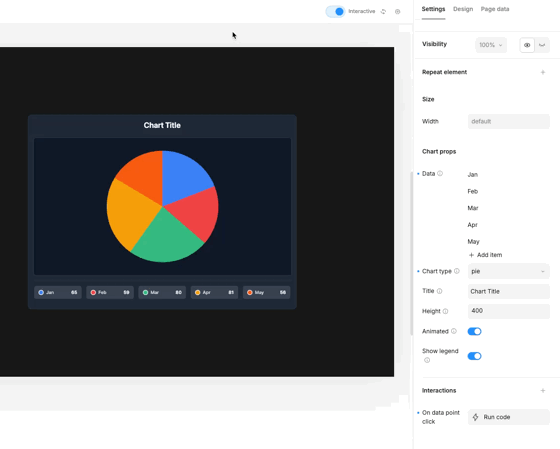Click the Animated info icon
The width and height of the screenshot is (560, 449).
pyautogui.click(x=454, y=331)
